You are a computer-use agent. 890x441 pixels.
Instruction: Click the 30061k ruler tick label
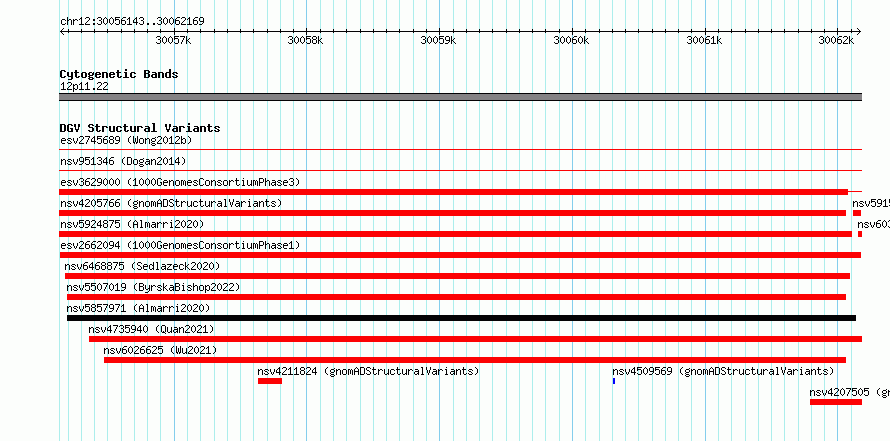tap(704, 40)
